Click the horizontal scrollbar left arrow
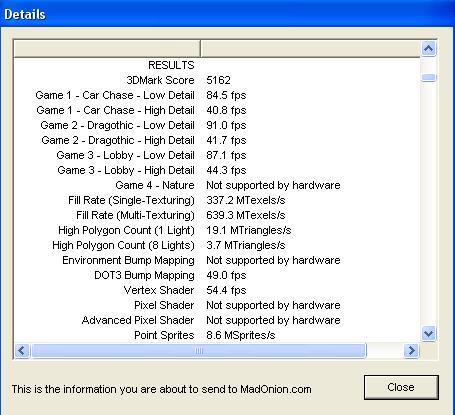 pyautogui.click(x=22, y=351)
